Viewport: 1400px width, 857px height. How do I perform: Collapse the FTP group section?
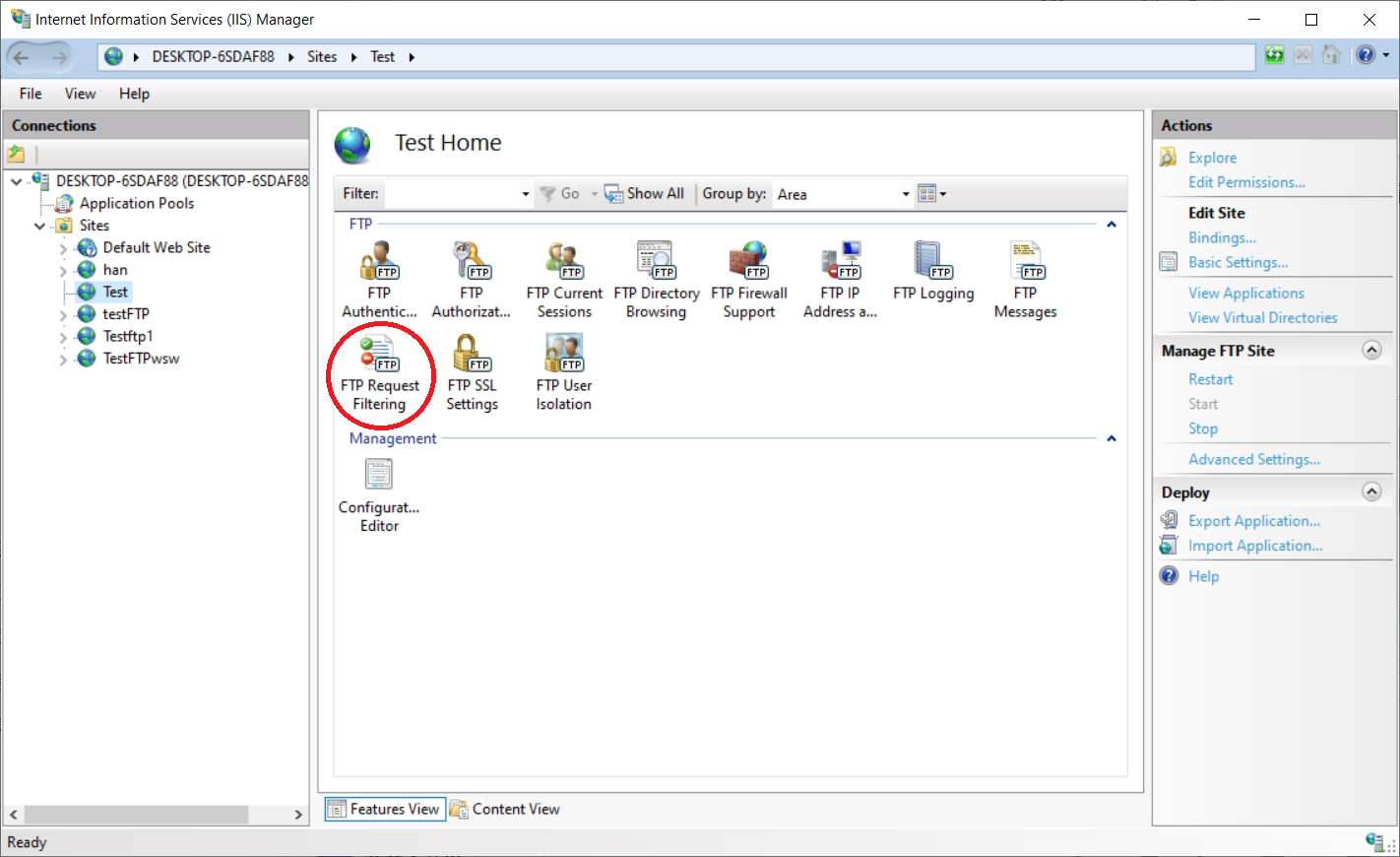click(1112, 225)
